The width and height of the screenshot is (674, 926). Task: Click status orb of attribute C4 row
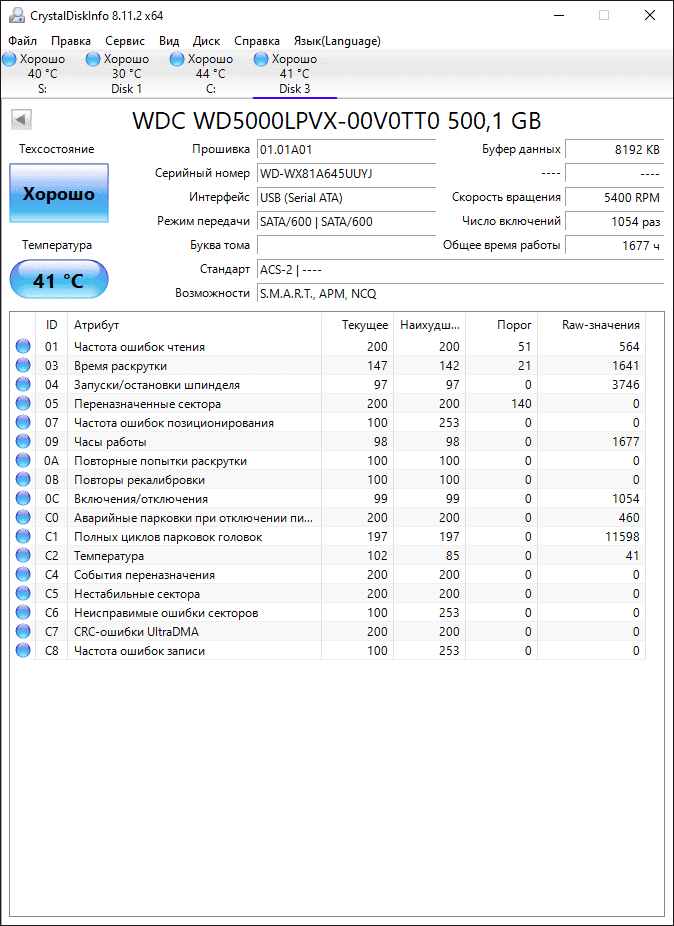pyautogui.click(x=22, y=575)
